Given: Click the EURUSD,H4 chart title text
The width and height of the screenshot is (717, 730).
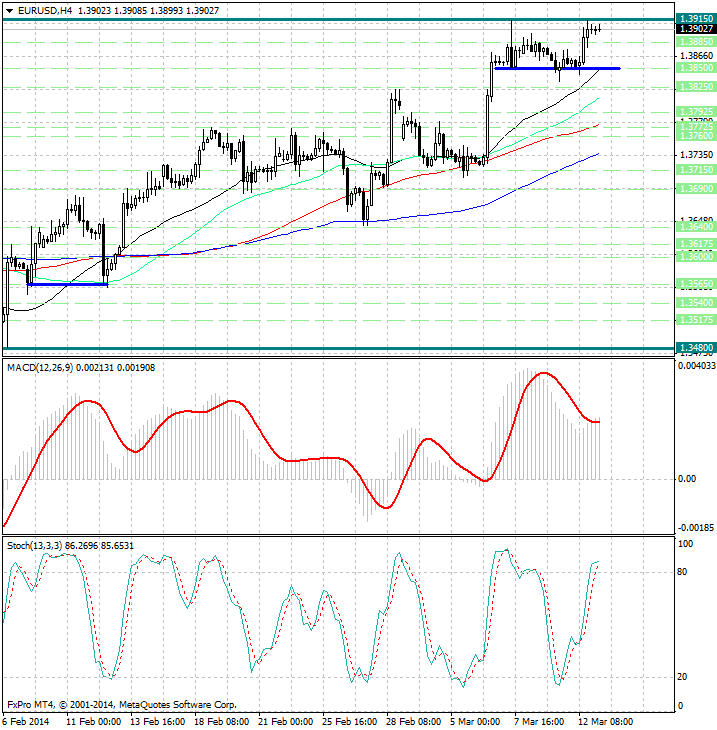Looking at the screenshot, I should pyautogui.click(x=44, y=10).
